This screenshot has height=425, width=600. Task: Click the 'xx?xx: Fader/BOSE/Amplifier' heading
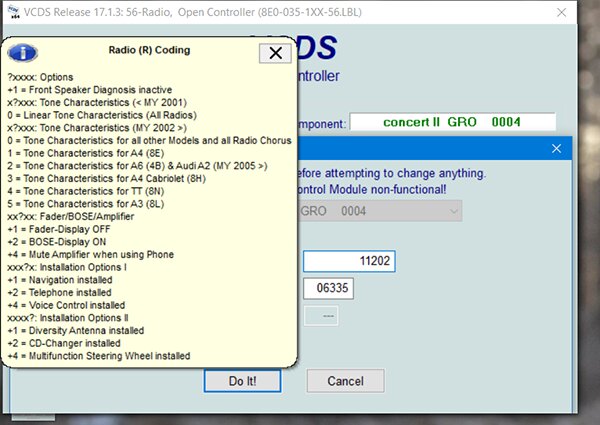coord(71,217)
